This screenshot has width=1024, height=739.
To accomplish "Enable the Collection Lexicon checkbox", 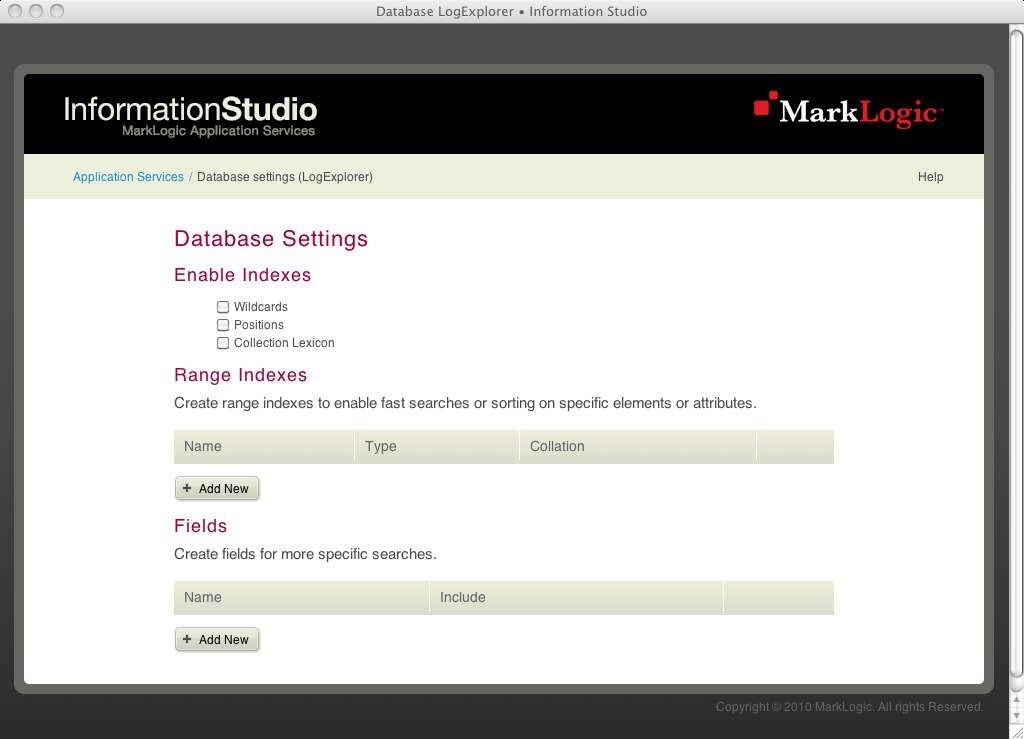I will [223, 343].
